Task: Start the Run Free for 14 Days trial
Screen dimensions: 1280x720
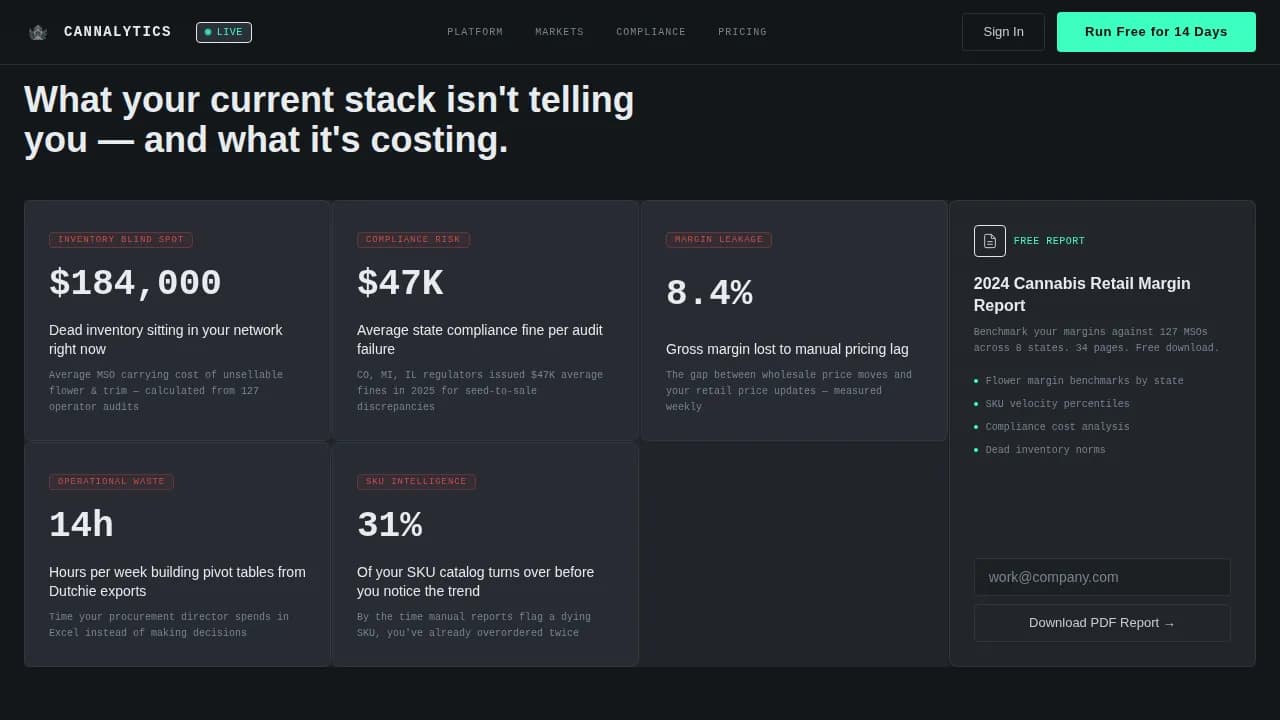Action: pos(1156,32)
